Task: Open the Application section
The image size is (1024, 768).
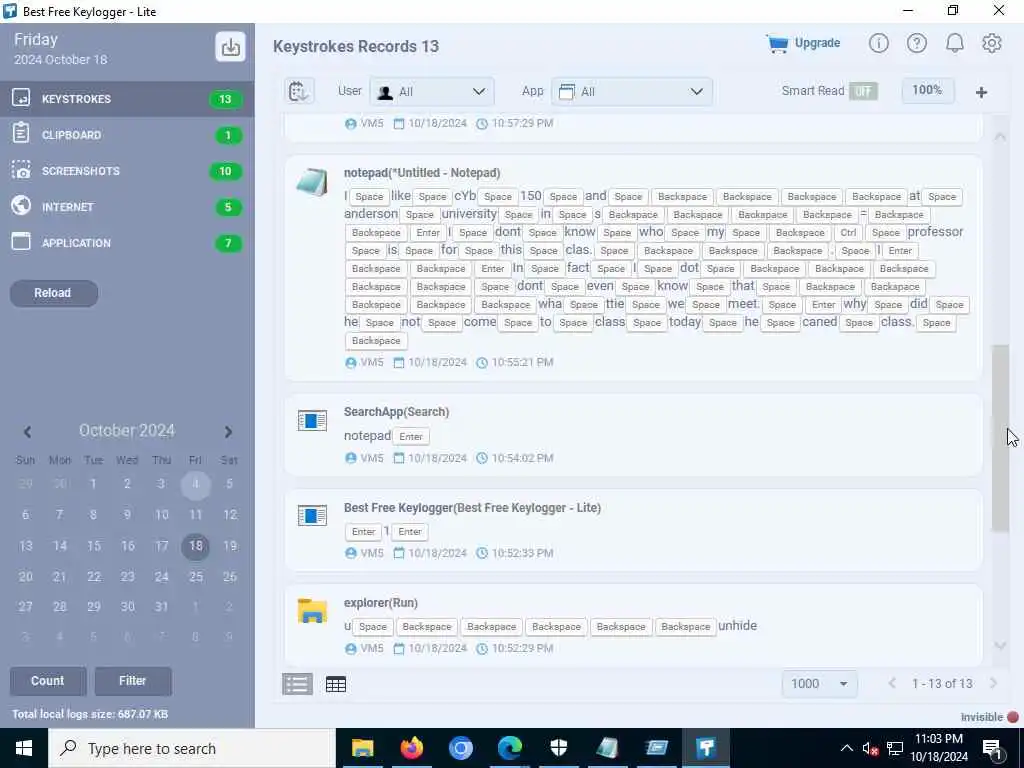Action: tap(127, 243)
